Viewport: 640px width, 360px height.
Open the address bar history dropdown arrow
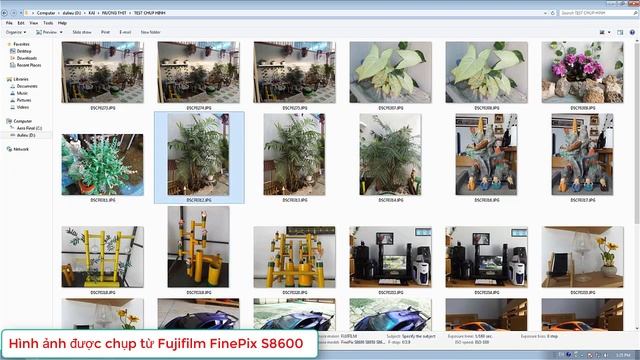point(545,13)
